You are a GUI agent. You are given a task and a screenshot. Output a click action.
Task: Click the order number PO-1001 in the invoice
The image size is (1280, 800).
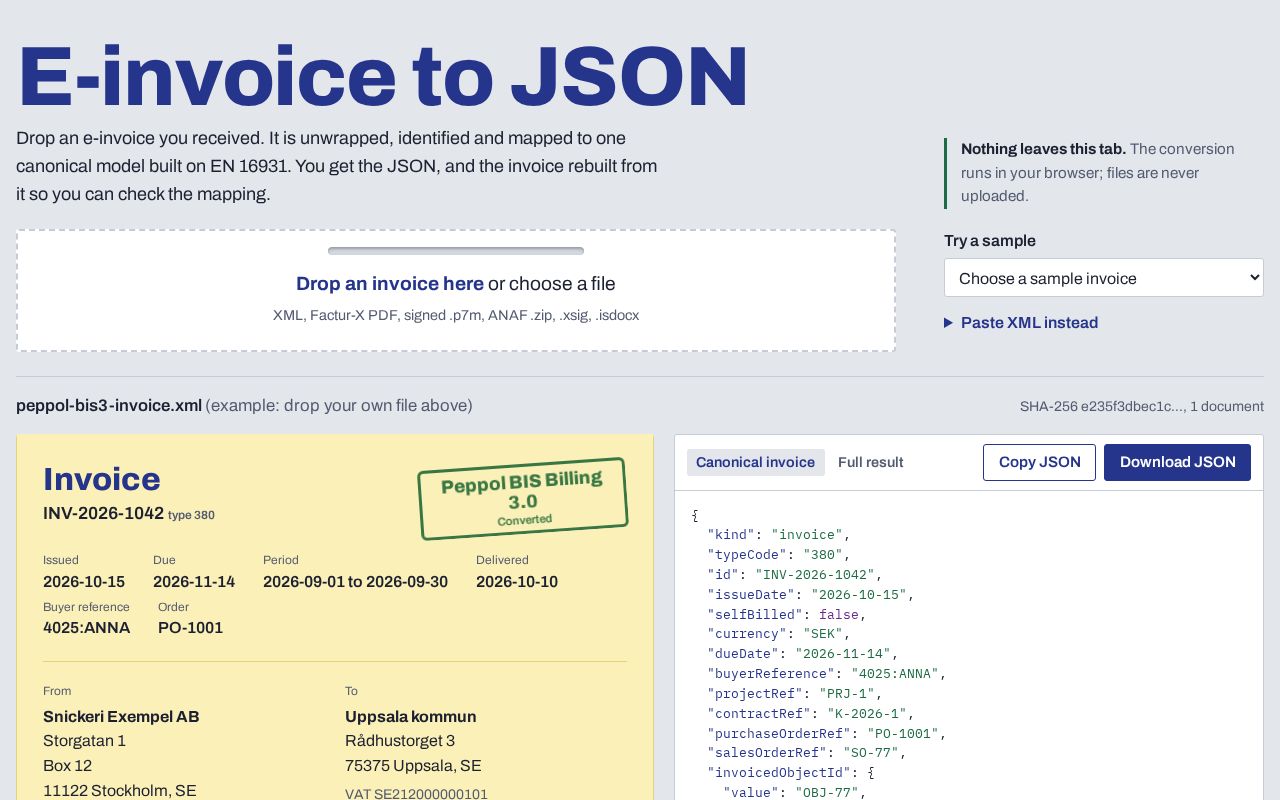190,628
